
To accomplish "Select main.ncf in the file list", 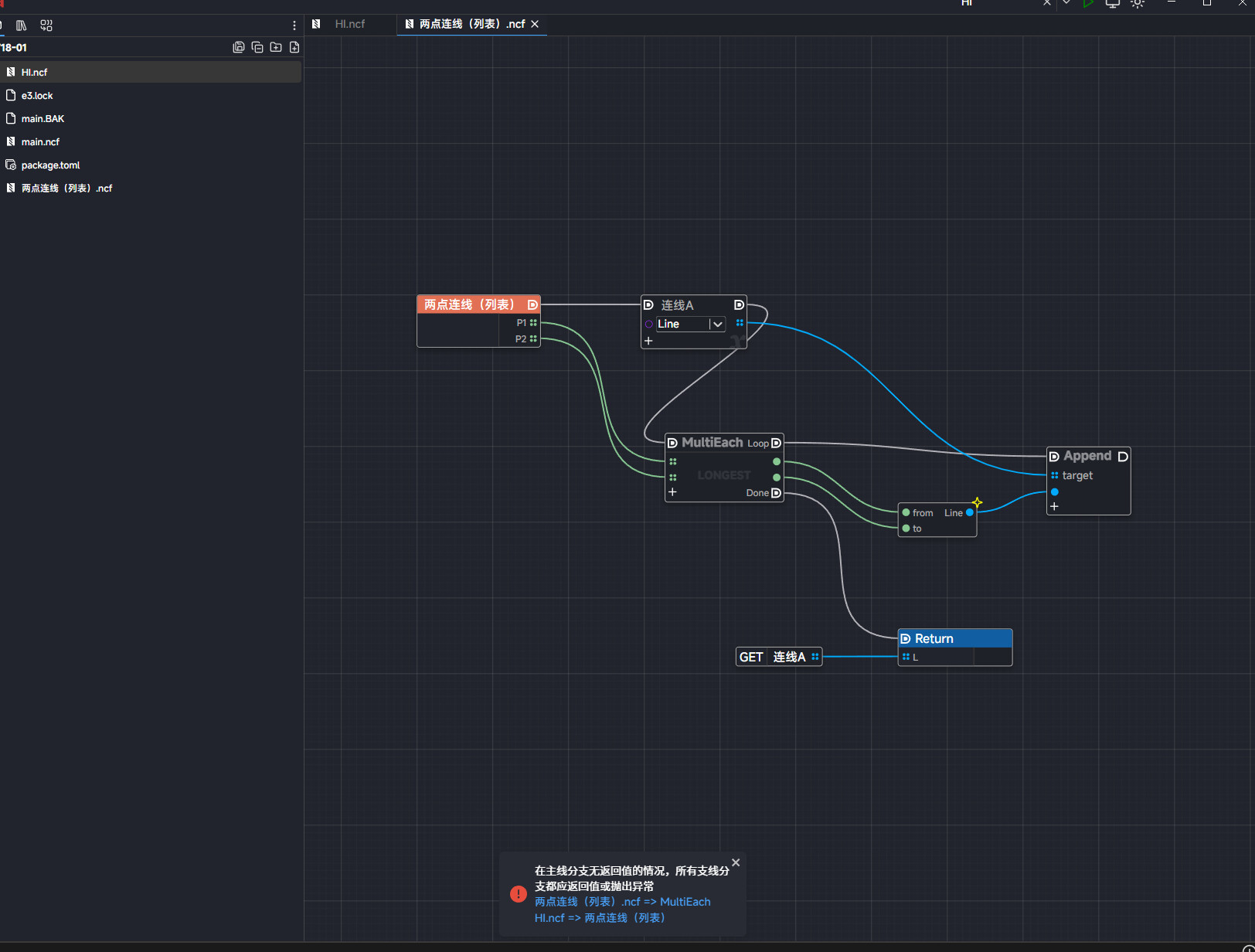I will tap(40, 142).
